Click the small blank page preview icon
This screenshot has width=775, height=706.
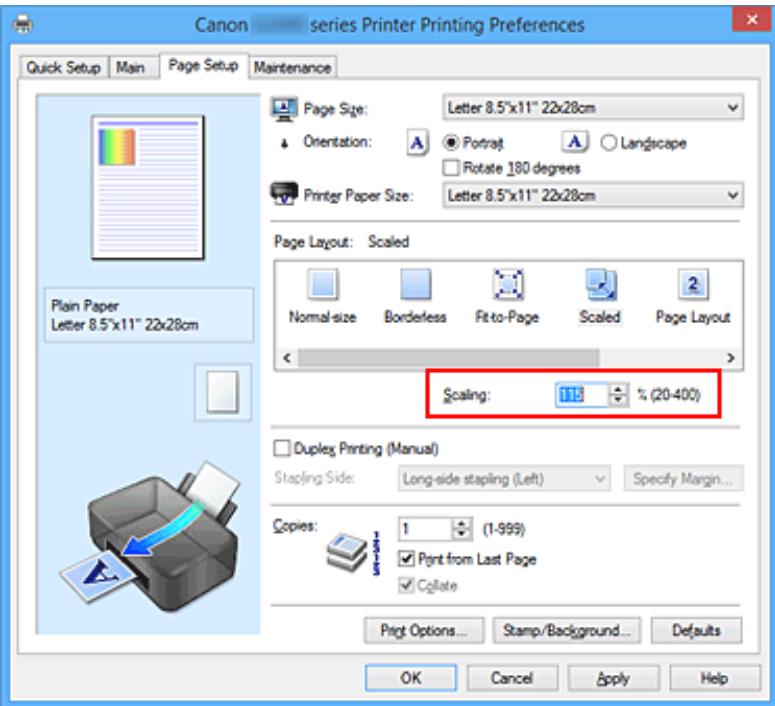click(x=223, y=393)
